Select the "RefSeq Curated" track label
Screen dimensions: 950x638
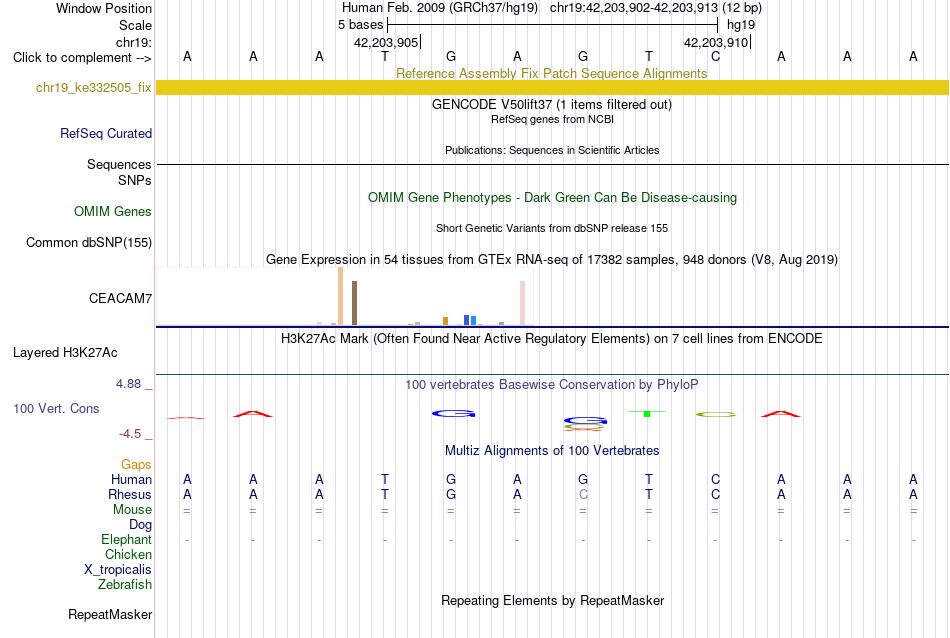click(105, 133)
